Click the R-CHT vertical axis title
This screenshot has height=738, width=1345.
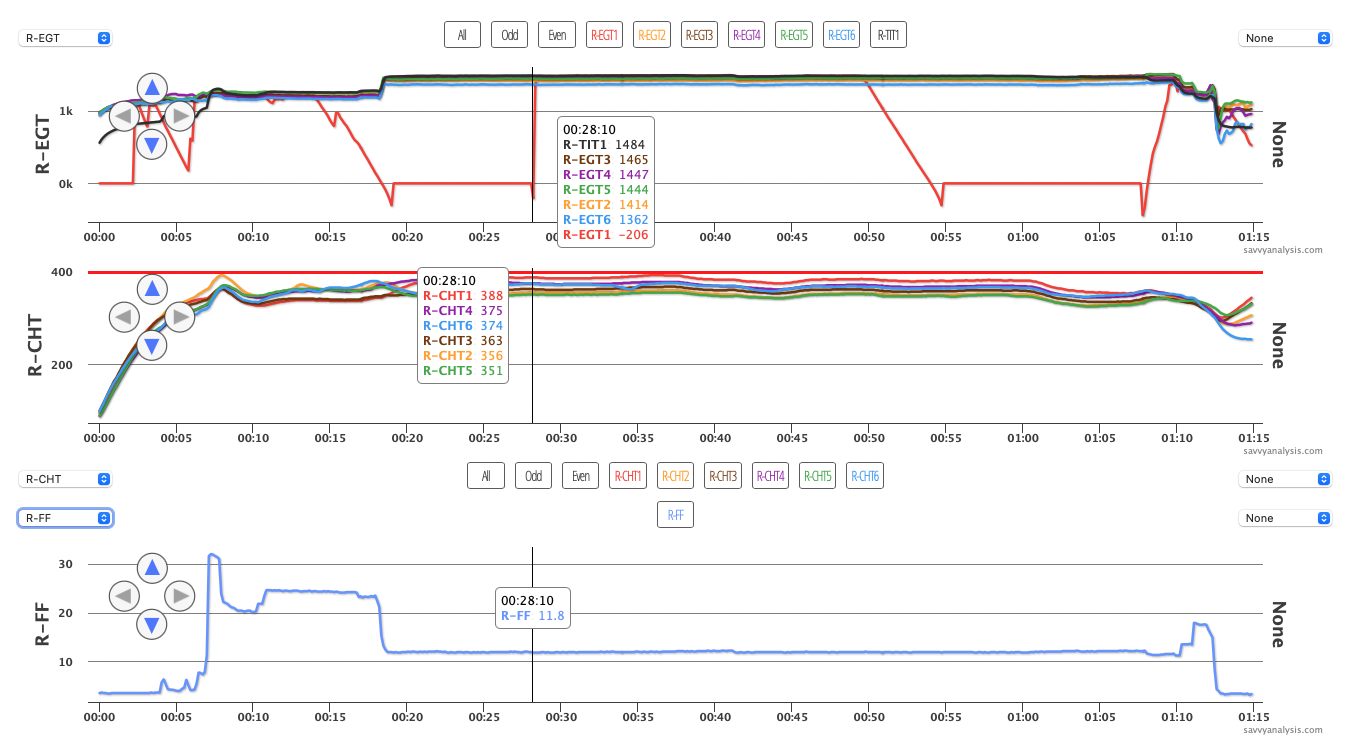37,345
